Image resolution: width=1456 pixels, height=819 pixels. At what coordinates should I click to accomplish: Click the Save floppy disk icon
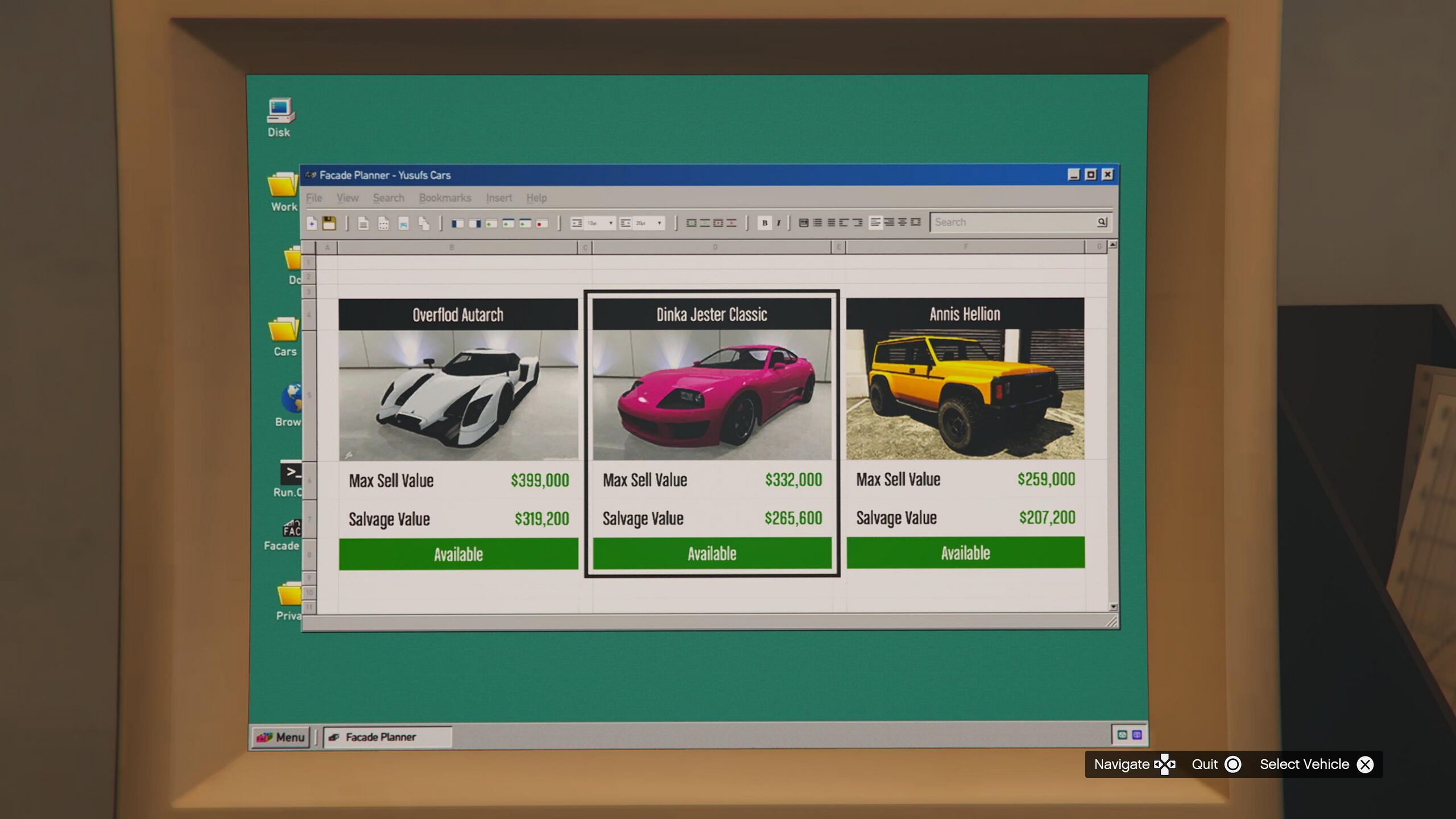point(329,223)
